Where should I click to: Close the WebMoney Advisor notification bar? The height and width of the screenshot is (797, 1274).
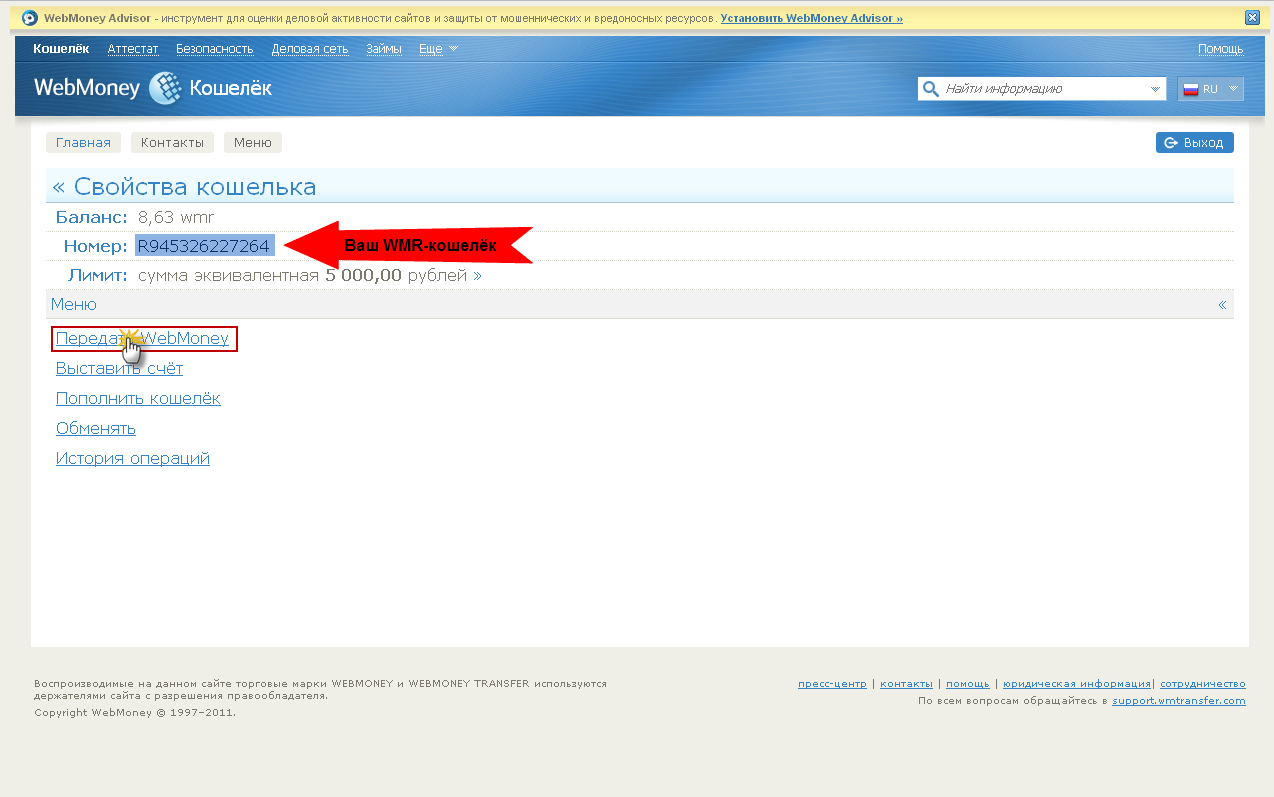[x=1252, y=17]
